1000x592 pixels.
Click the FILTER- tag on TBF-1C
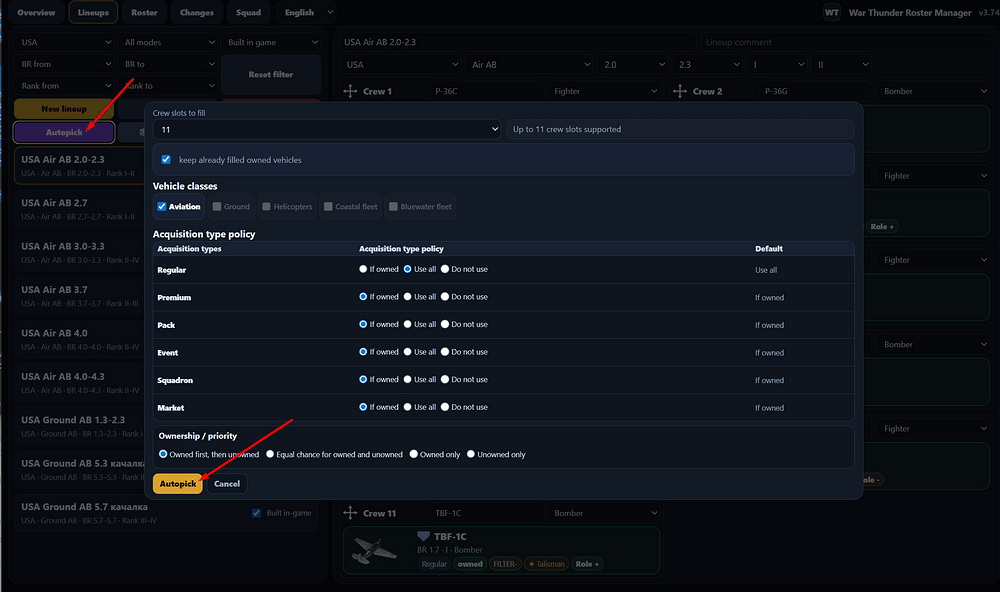pyautogui.click(x=504, y=564)
